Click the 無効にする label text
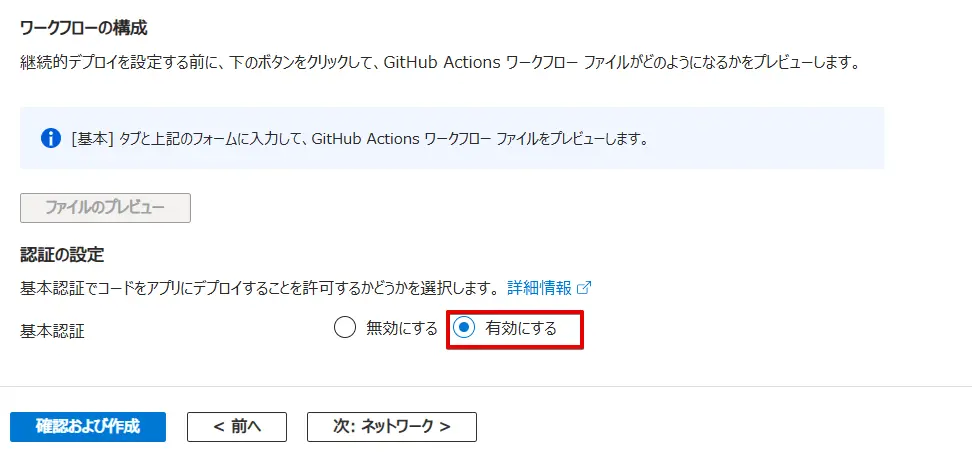The image size is (972, 455). [x=401, y=328]
